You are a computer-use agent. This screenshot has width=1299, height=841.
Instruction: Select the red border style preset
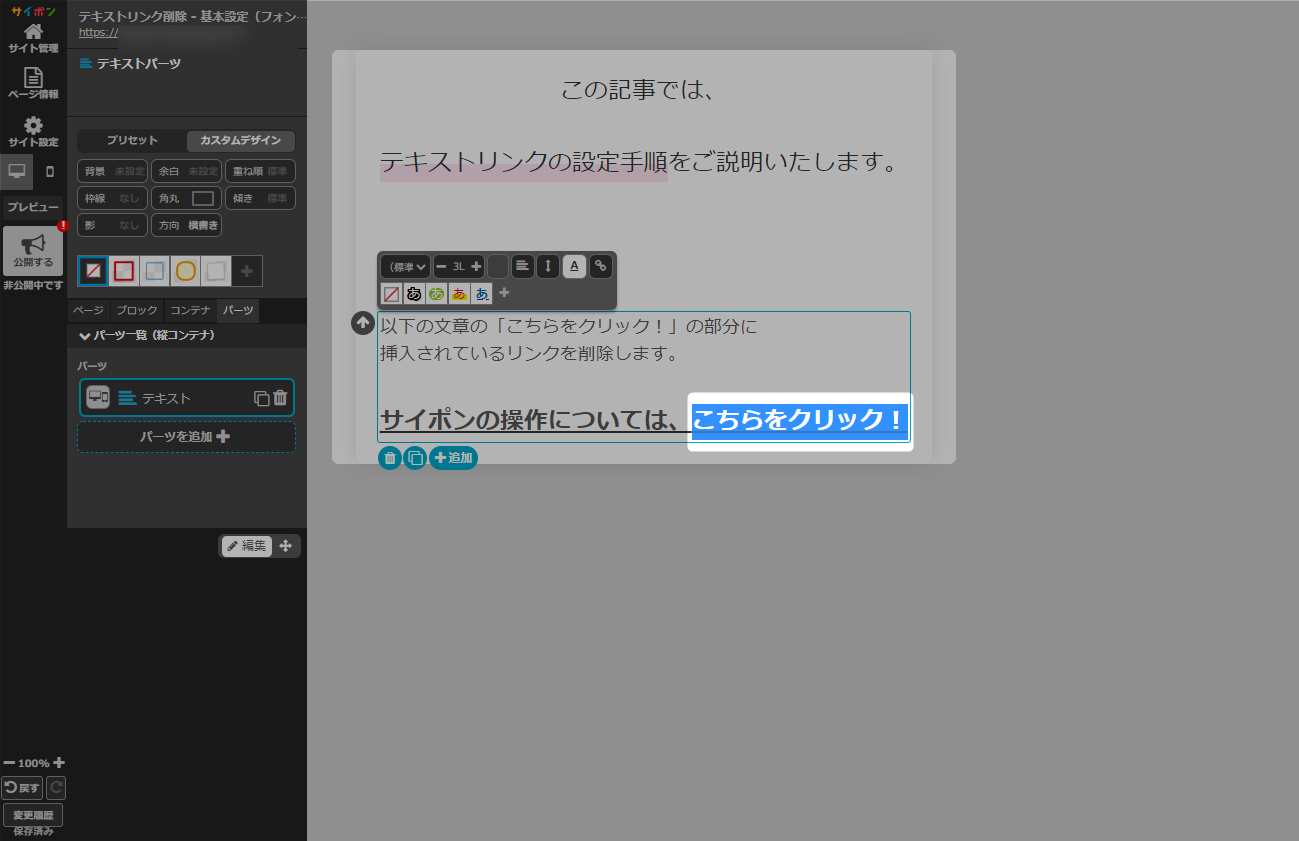[124, 270]
